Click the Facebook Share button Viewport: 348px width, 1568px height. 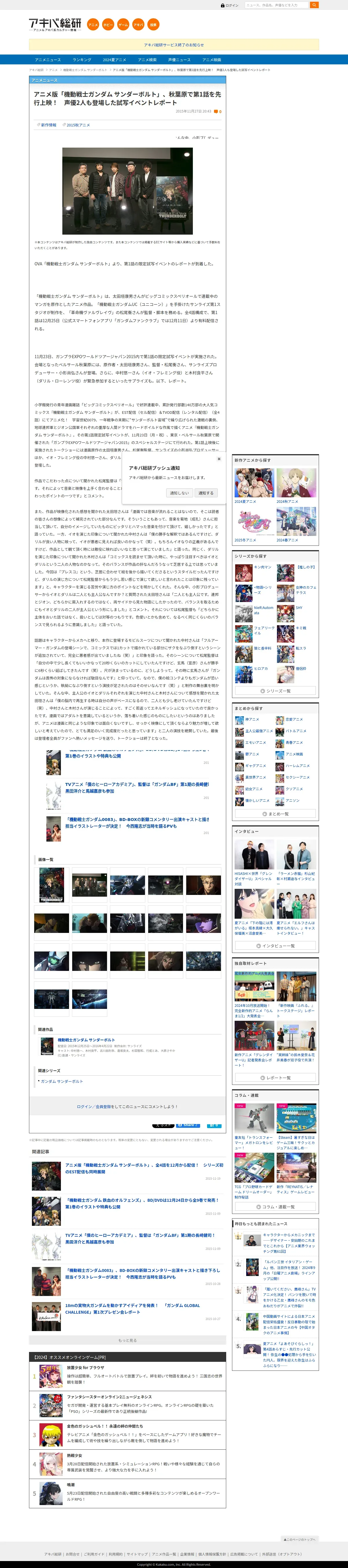click(x=187, y=1125)
